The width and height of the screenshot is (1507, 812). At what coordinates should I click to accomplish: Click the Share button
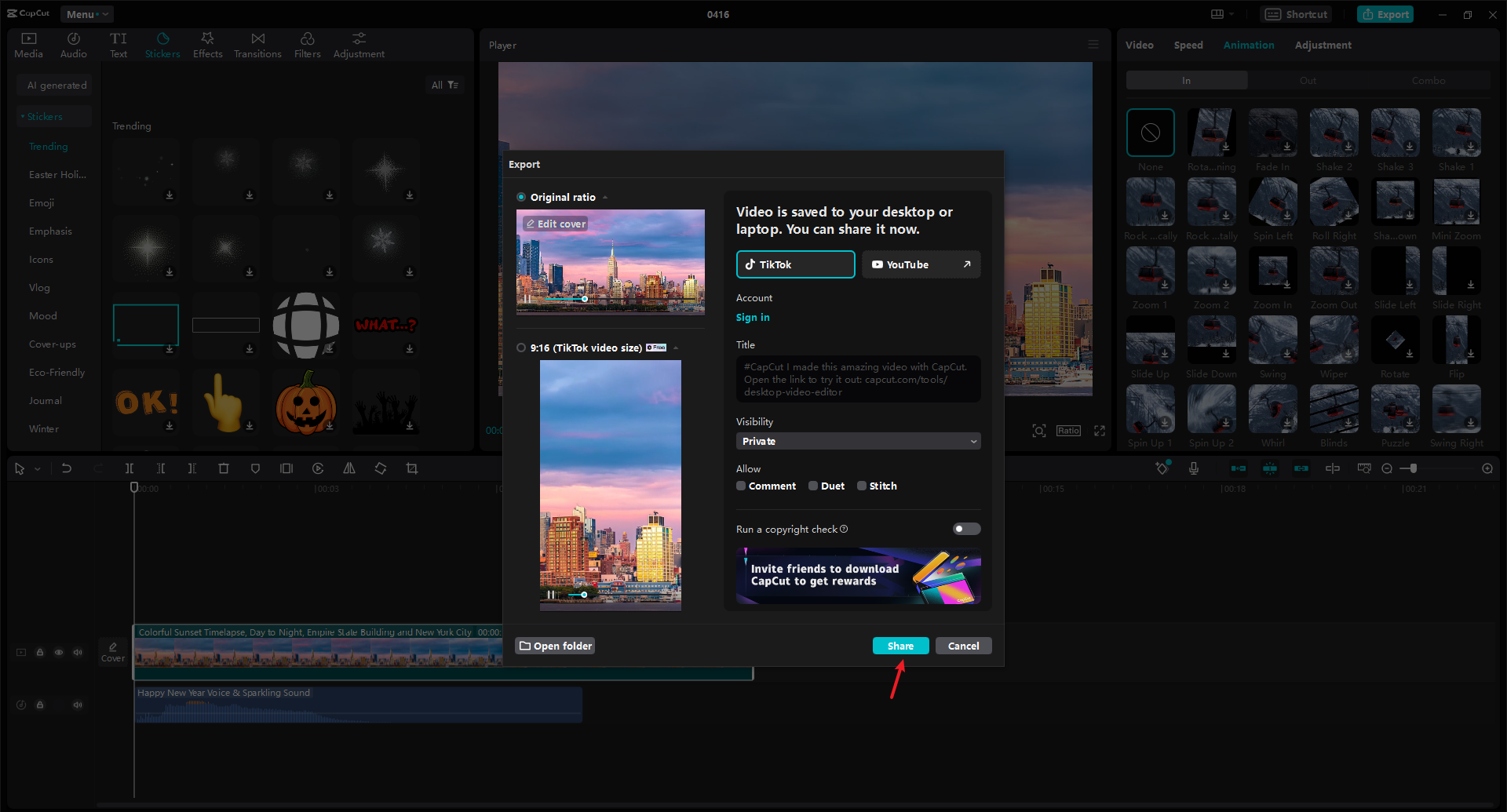tap(900, 646)
